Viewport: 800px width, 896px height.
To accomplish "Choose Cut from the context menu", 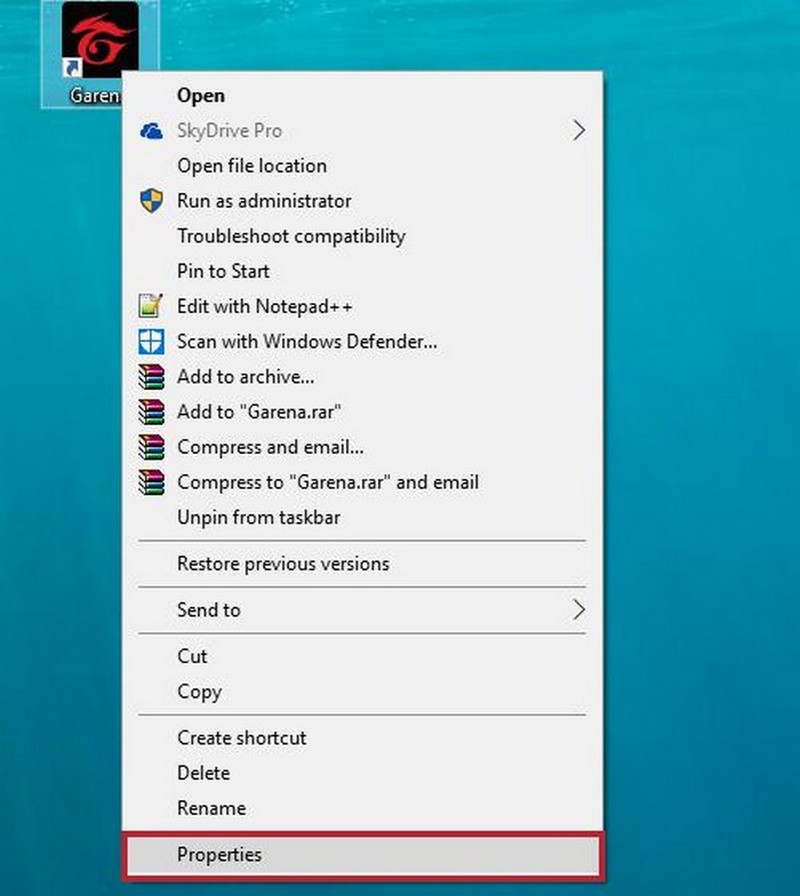I will click(x=362, y=657).
